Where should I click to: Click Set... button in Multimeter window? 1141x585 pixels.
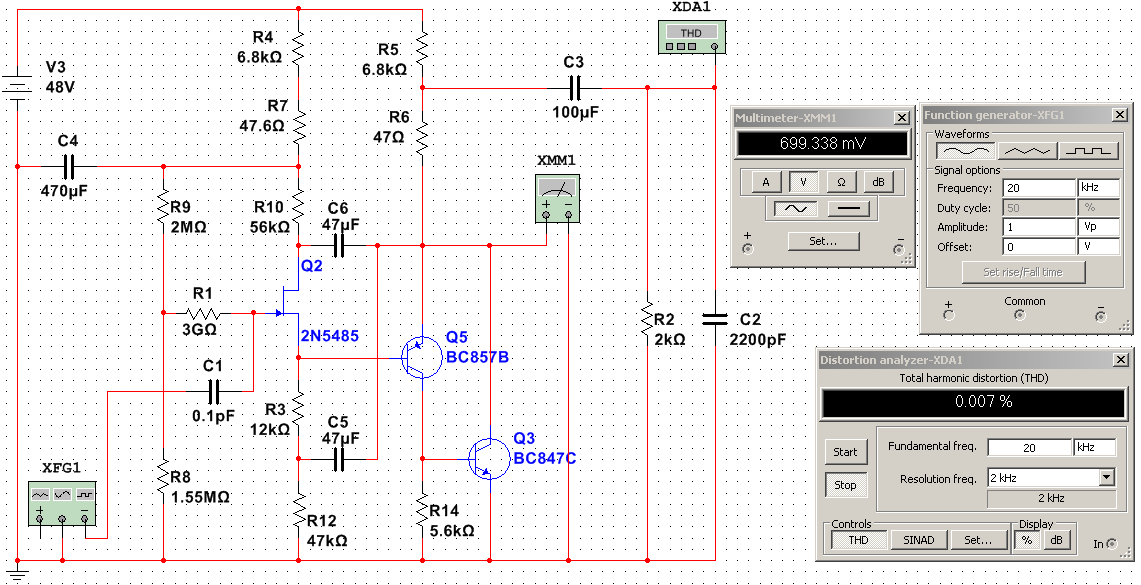coord(823,241)
